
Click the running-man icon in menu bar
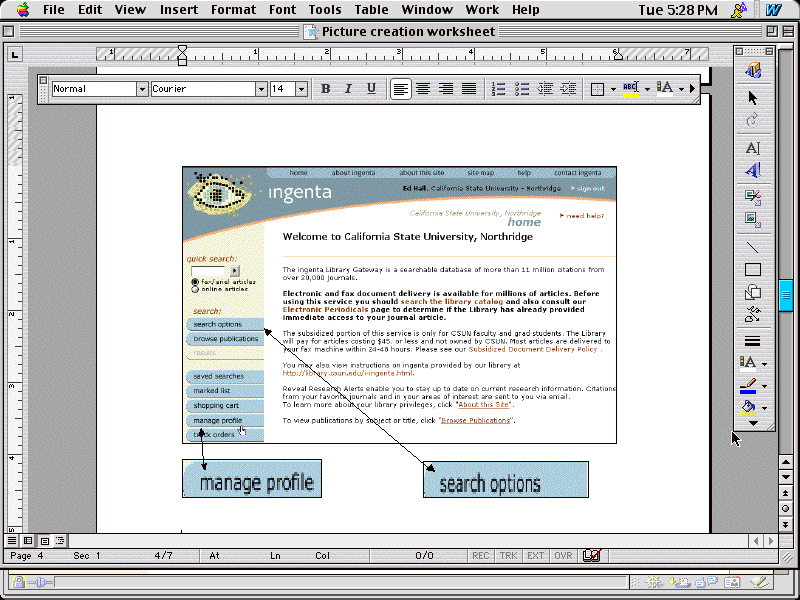pyautogui.click(x=739, y=10)
